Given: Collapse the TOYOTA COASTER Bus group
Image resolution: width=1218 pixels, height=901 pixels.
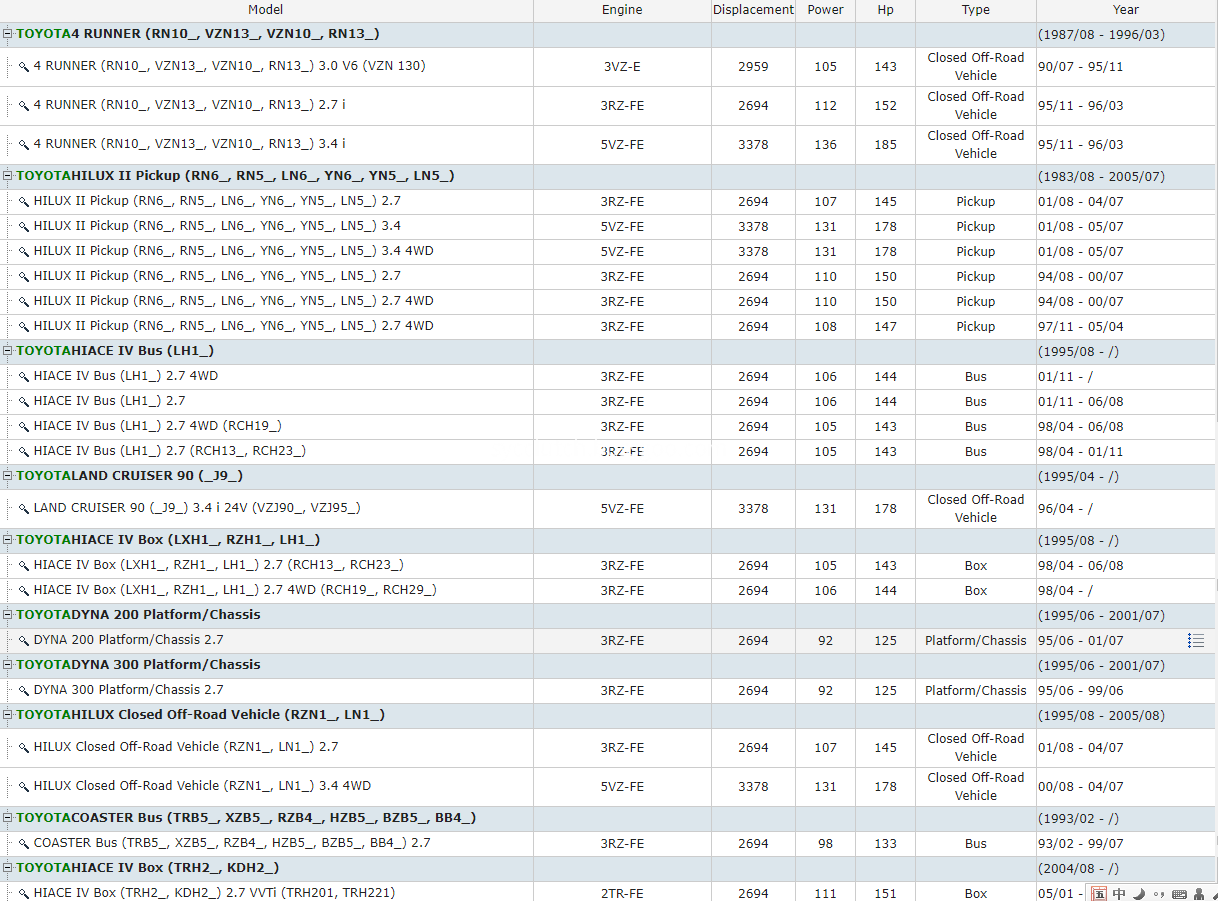Looking at the screenshot, I should pyautogui.click(x=8, y=818).
